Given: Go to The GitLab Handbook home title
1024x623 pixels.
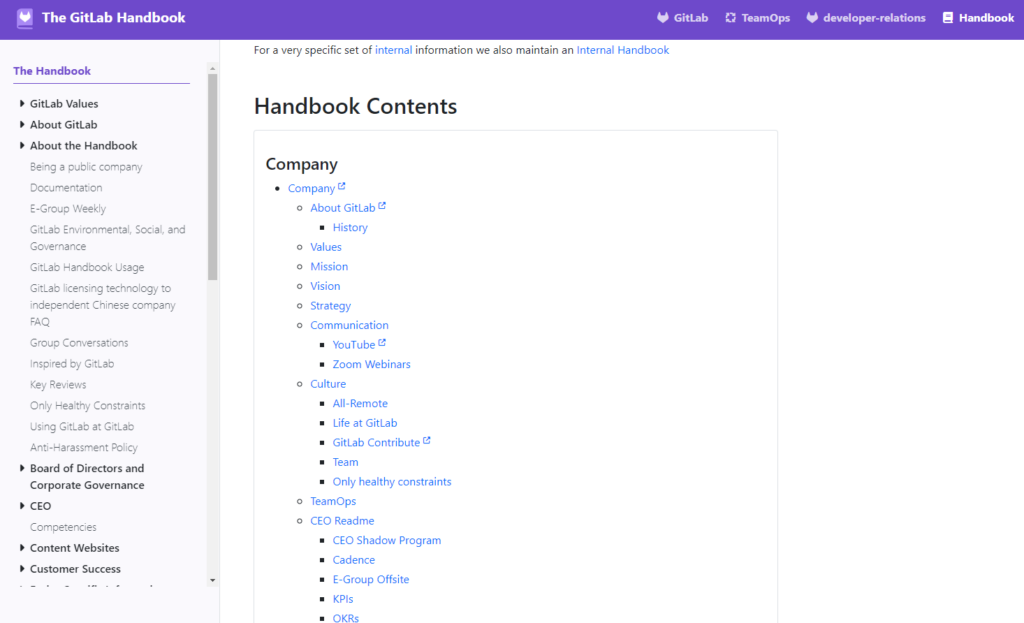Looking at the screenshot, I should (114, 18).
